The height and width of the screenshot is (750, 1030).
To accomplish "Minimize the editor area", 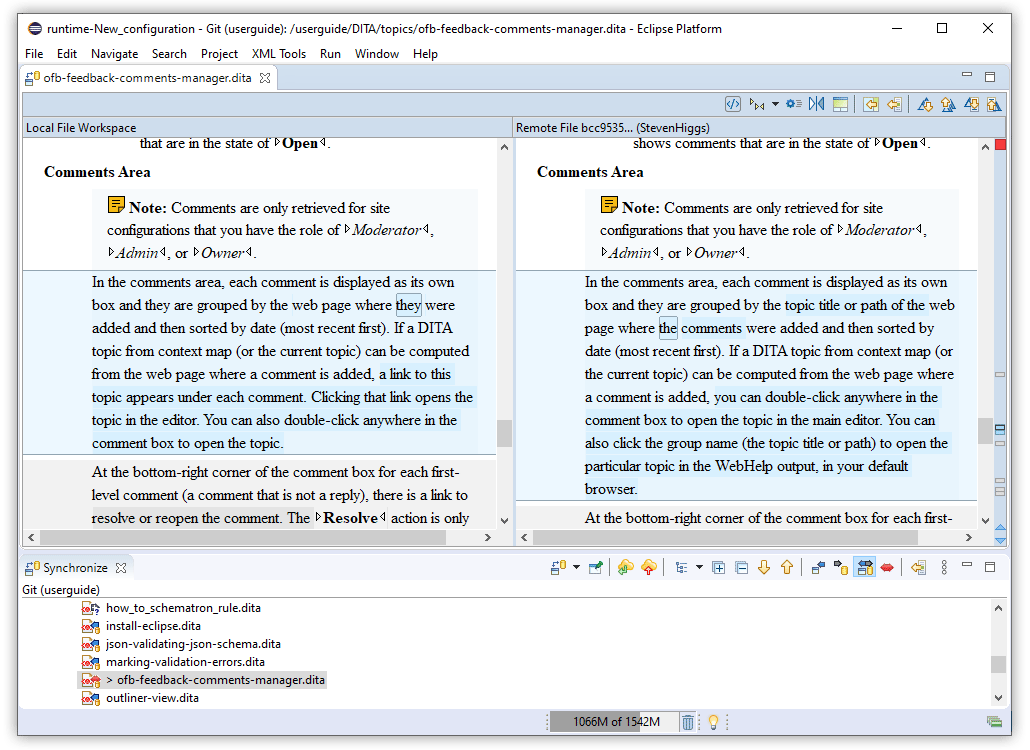I will click(967, 76).
